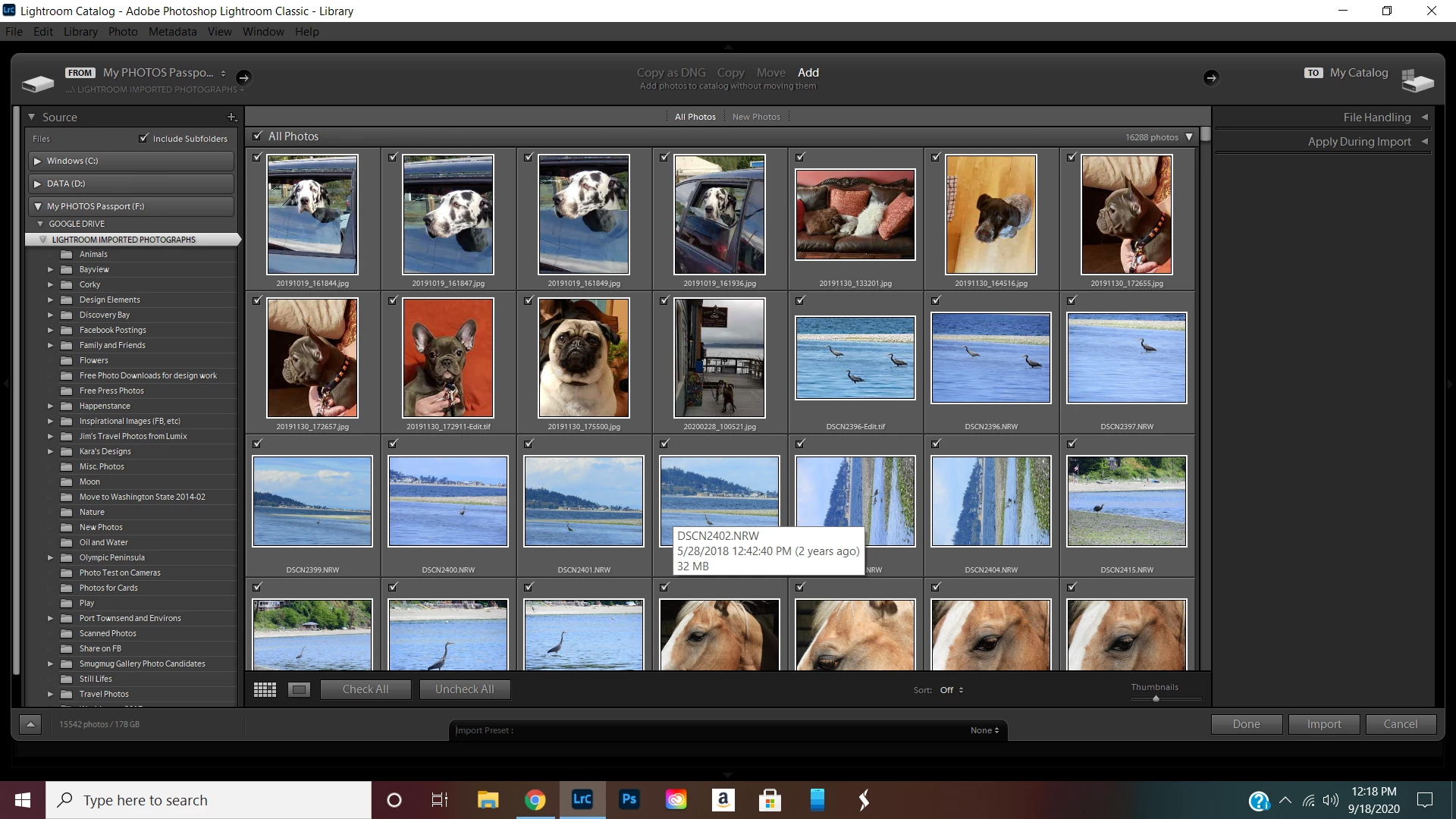Image resolution: width=1456 pixels, height=819 pixels.
Task: Switch to grid view icon
Action: click(x=265, y=689)
